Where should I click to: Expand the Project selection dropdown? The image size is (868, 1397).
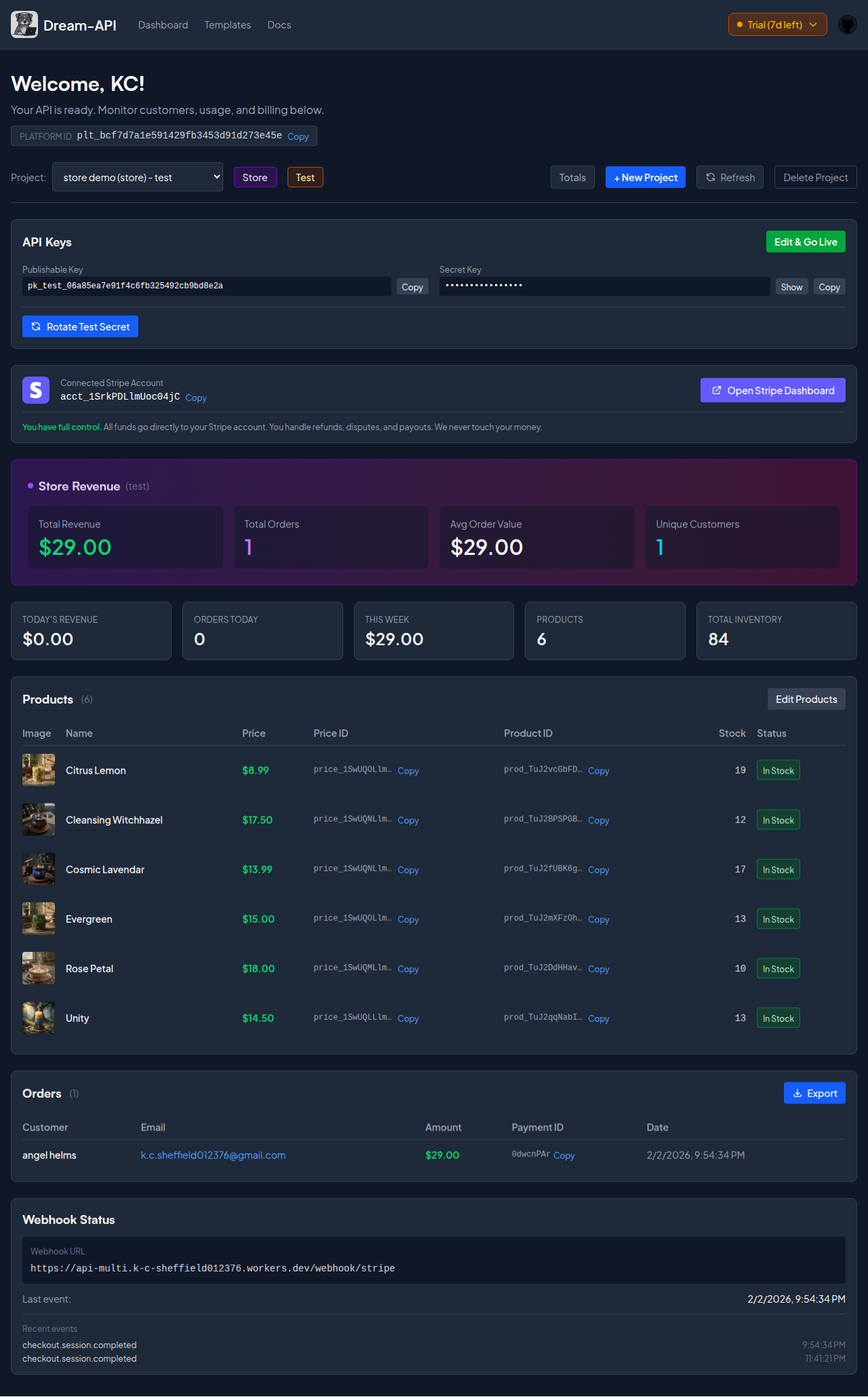(x=138, y=178)
